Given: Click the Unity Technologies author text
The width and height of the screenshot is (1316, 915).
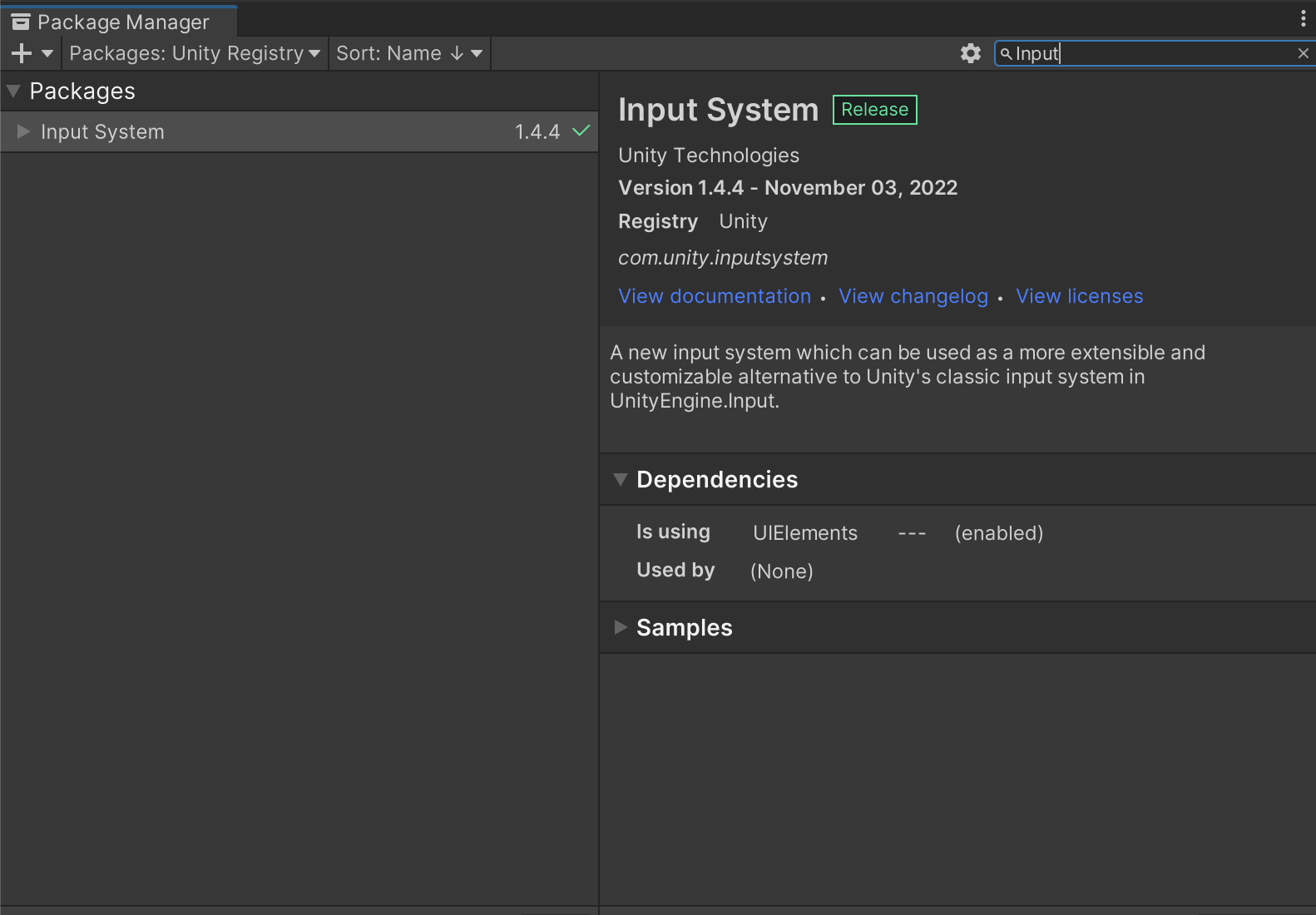Looking at the screenshot, I should pyautogui.click(x=709, y=156).
